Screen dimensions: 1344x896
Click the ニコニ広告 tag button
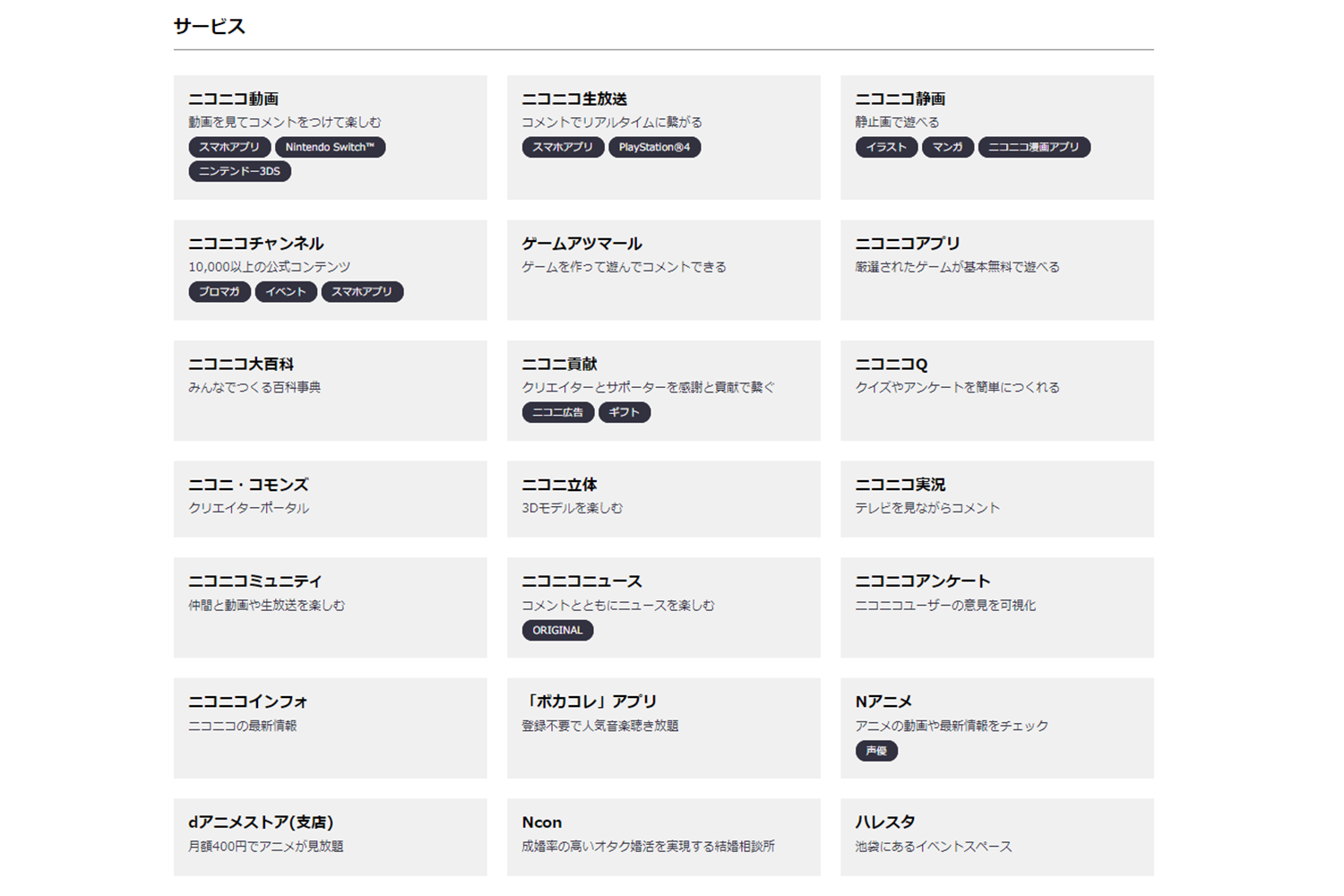tap(557, 412)
